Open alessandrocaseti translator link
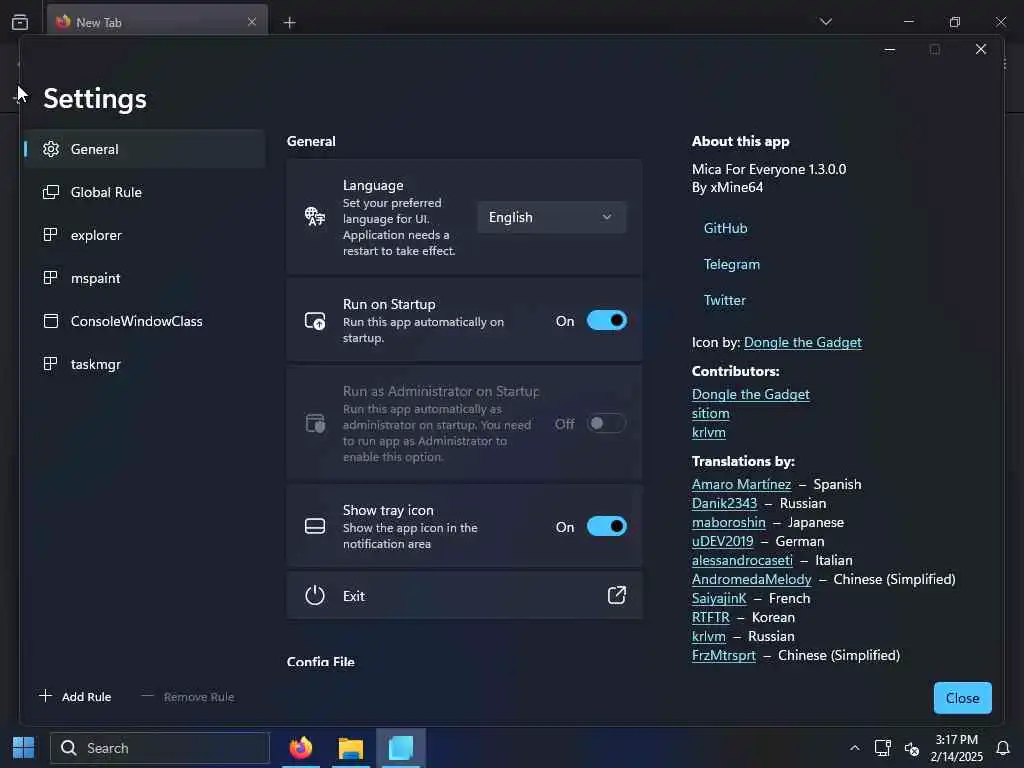Screen dimensions: 1024x768 coord(742,560)
